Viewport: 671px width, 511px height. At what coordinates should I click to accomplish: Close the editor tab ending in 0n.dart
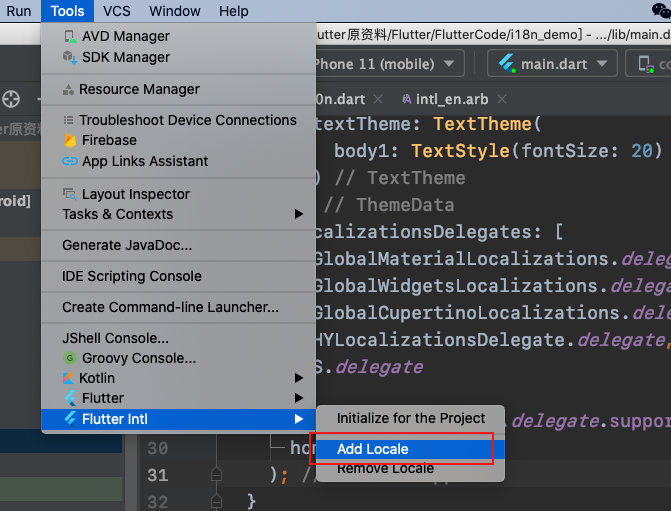377,99
